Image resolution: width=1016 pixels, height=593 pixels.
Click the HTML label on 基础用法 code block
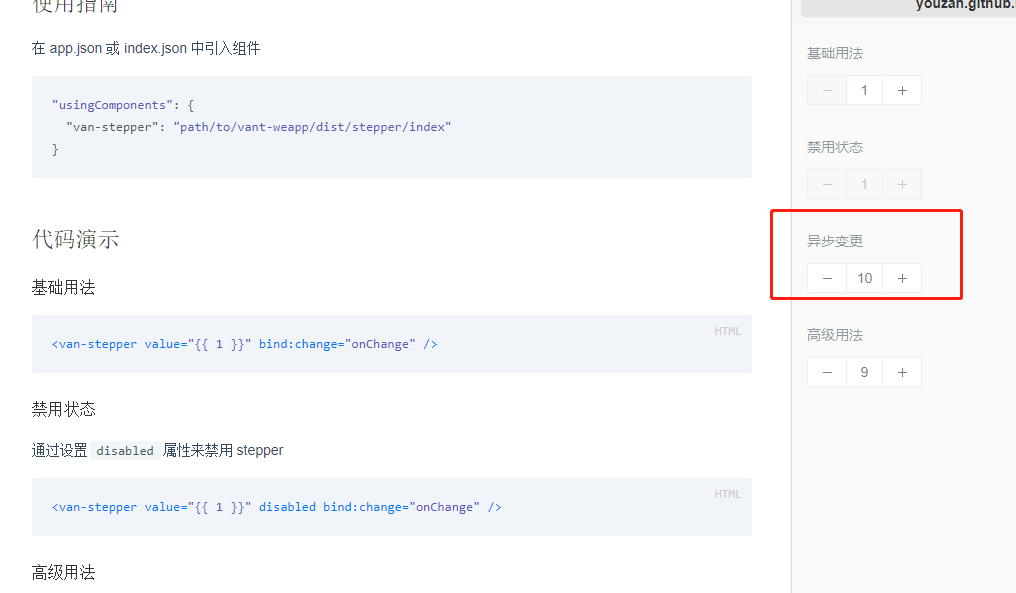[727, 330]
